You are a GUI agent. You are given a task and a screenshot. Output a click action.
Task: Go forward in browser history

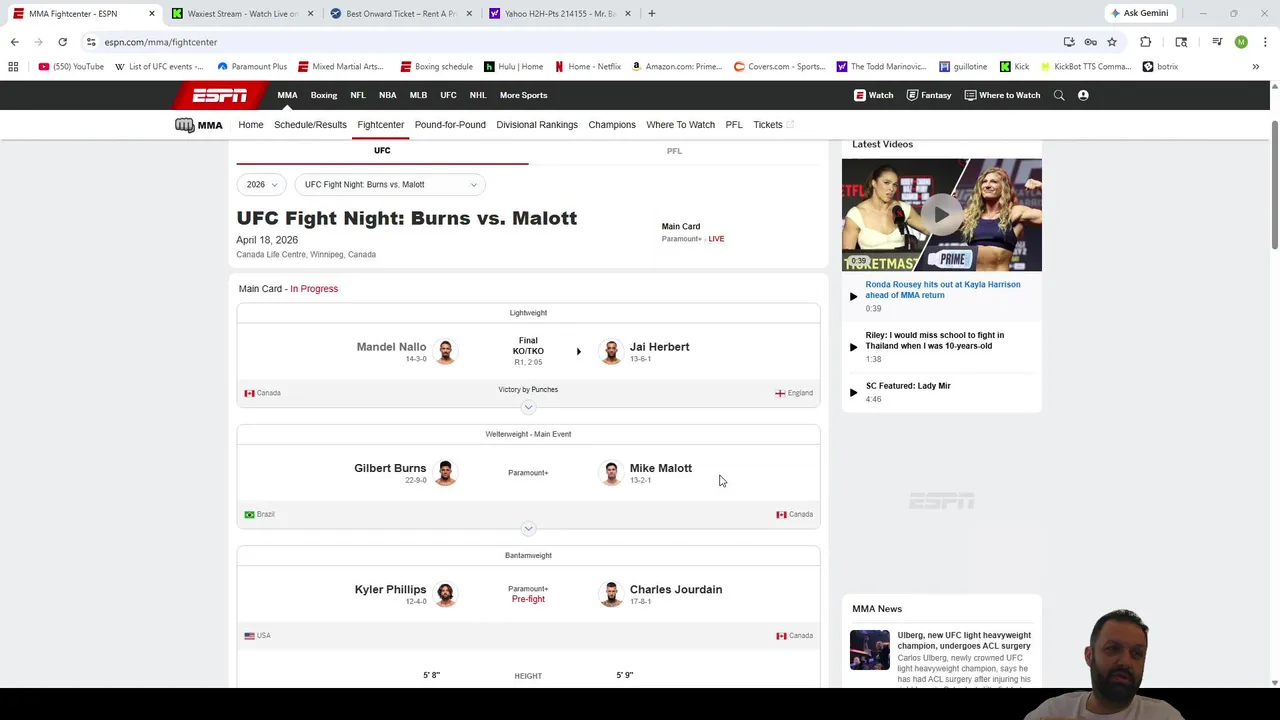coord(38,42)
